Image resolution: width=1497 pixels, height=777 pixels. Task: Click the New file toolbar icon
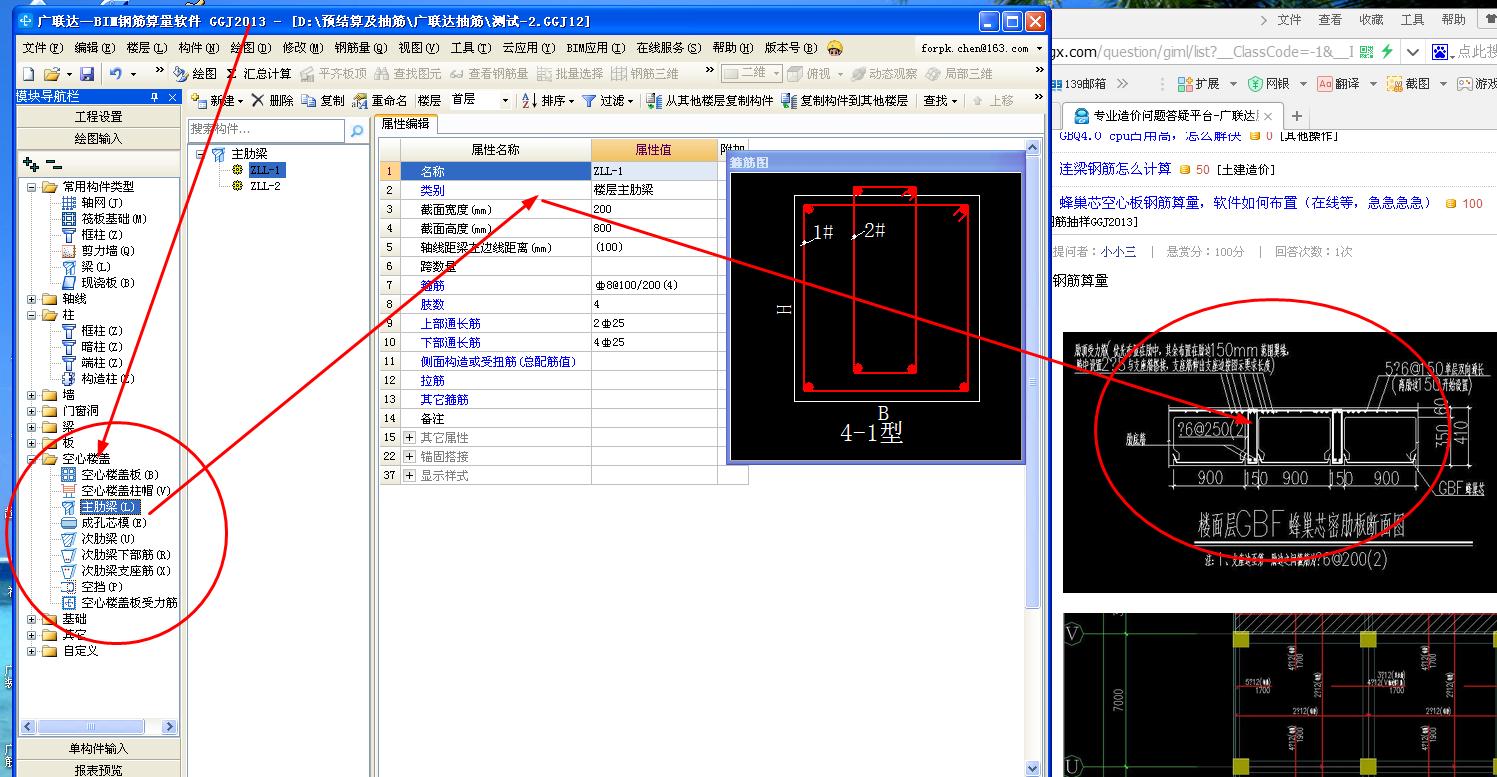point(28,74)
